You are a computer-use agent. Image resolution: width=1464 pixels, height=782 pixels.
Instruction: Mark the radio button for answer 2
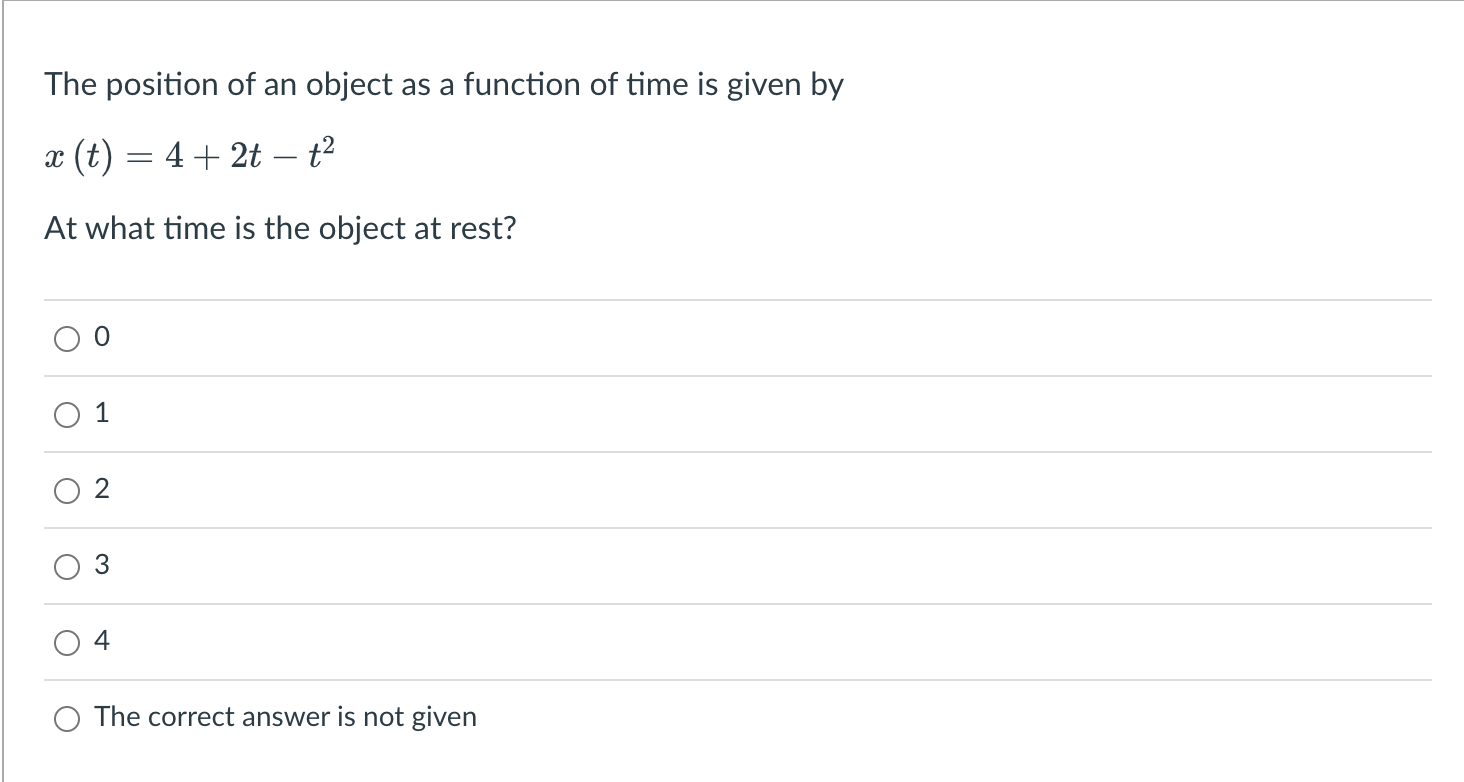[67, 491]
